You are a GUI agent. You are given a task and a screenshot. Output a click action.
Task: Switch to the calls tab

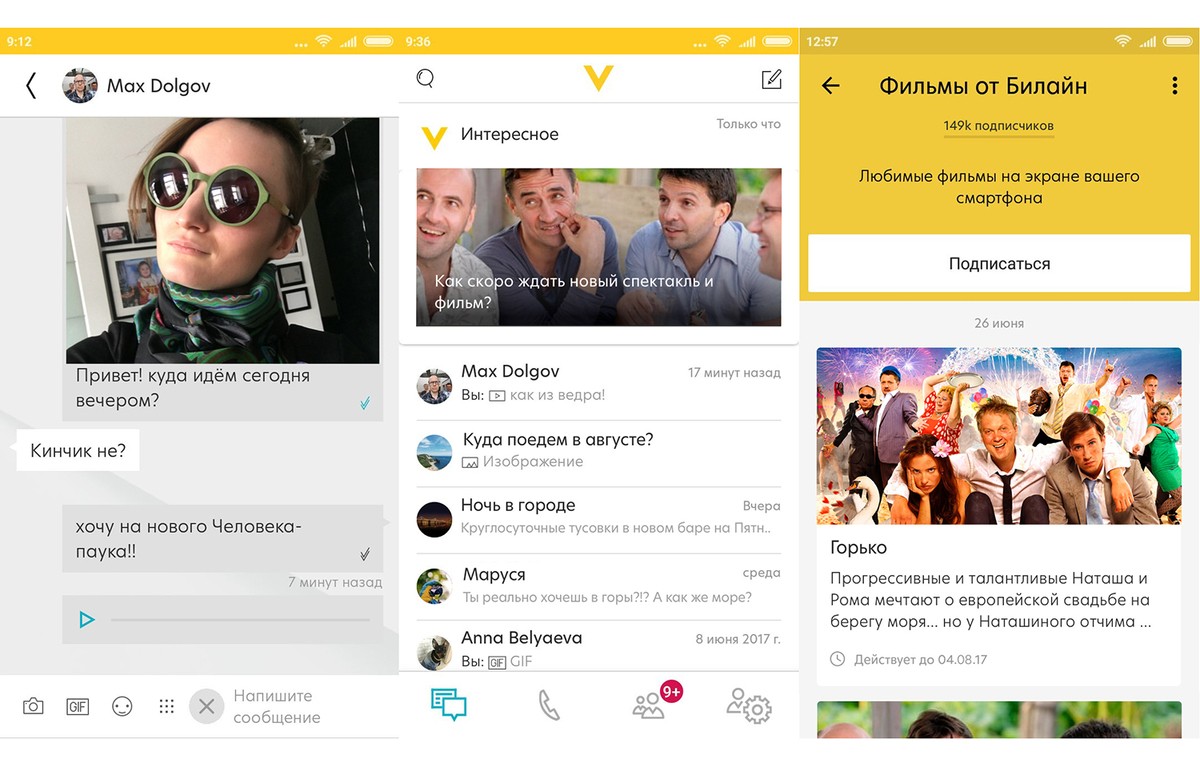(x=549, y=705)
